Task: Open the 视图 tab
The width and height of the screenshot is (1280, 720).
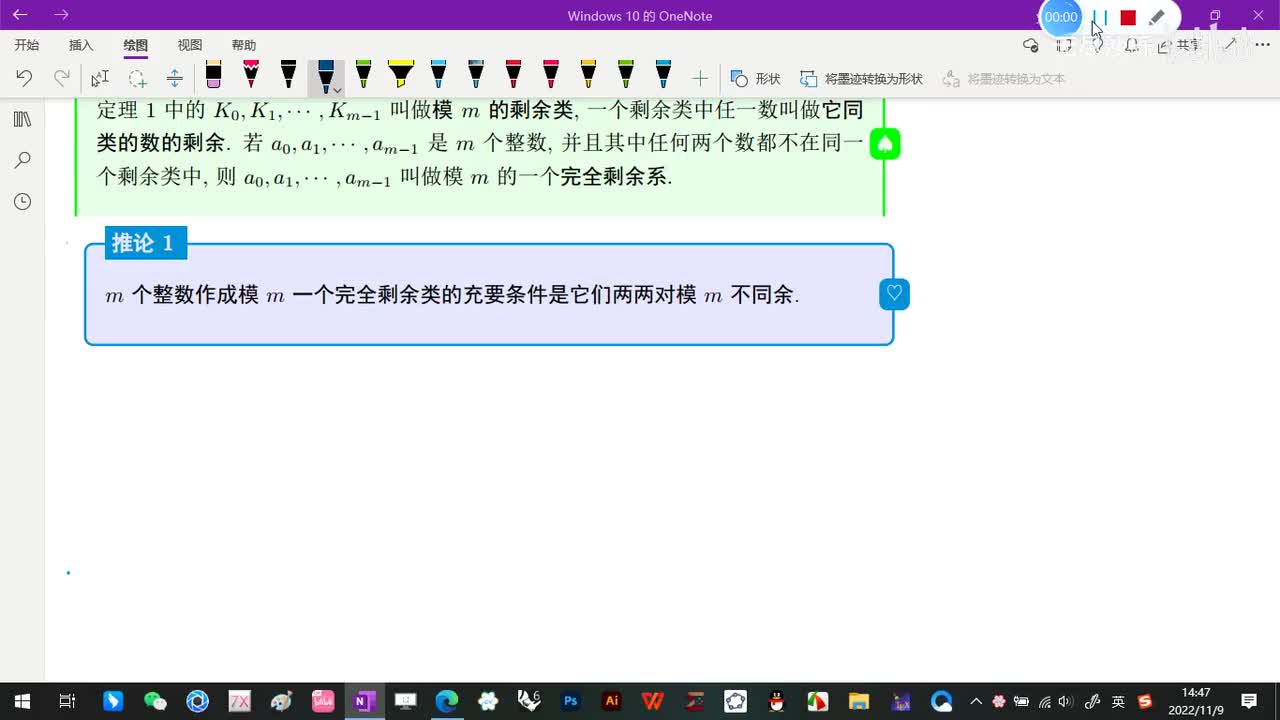Action: [x=189, y=45]
